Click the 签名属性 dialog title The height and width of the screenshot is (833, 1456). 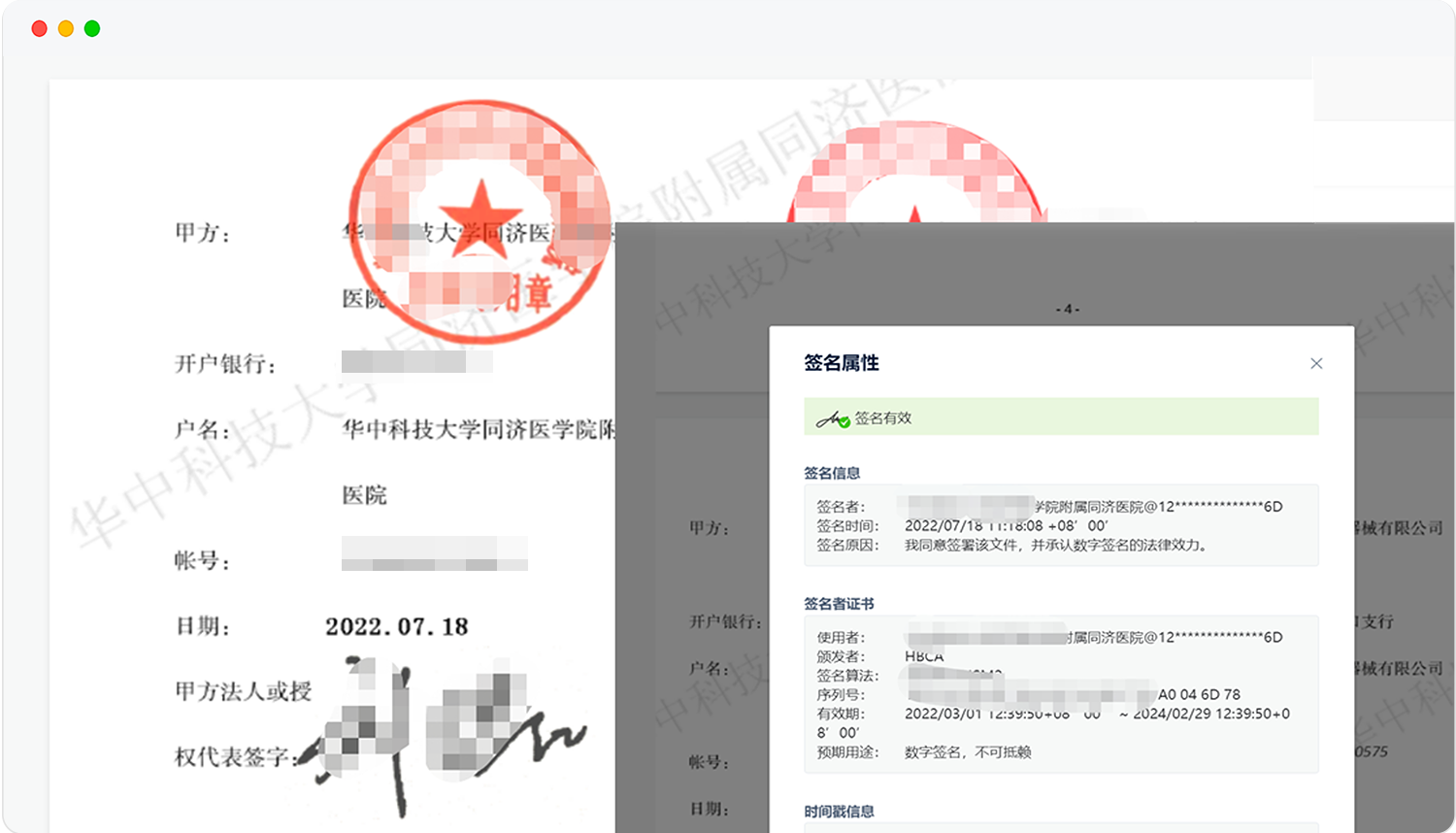842,363
